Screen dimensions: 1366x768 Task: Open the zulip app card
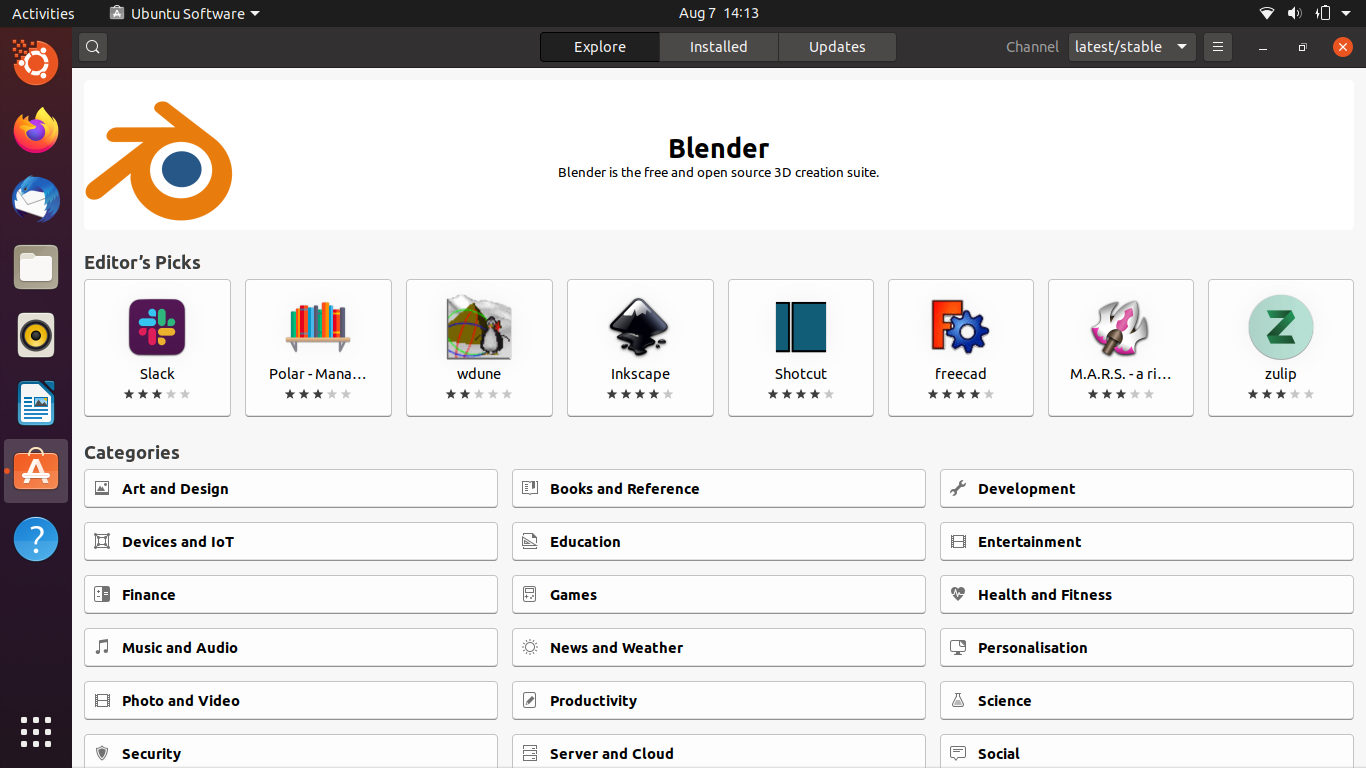(1281, 347)
